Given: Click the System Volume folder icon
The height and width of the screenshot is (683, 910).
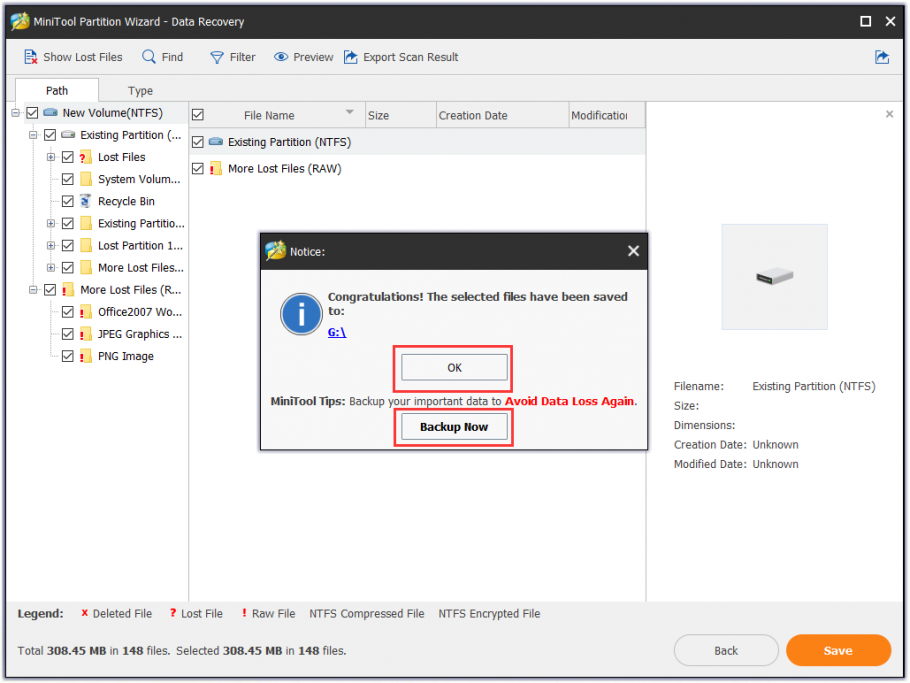Looking at the screenshot, I should coord(86,179).
